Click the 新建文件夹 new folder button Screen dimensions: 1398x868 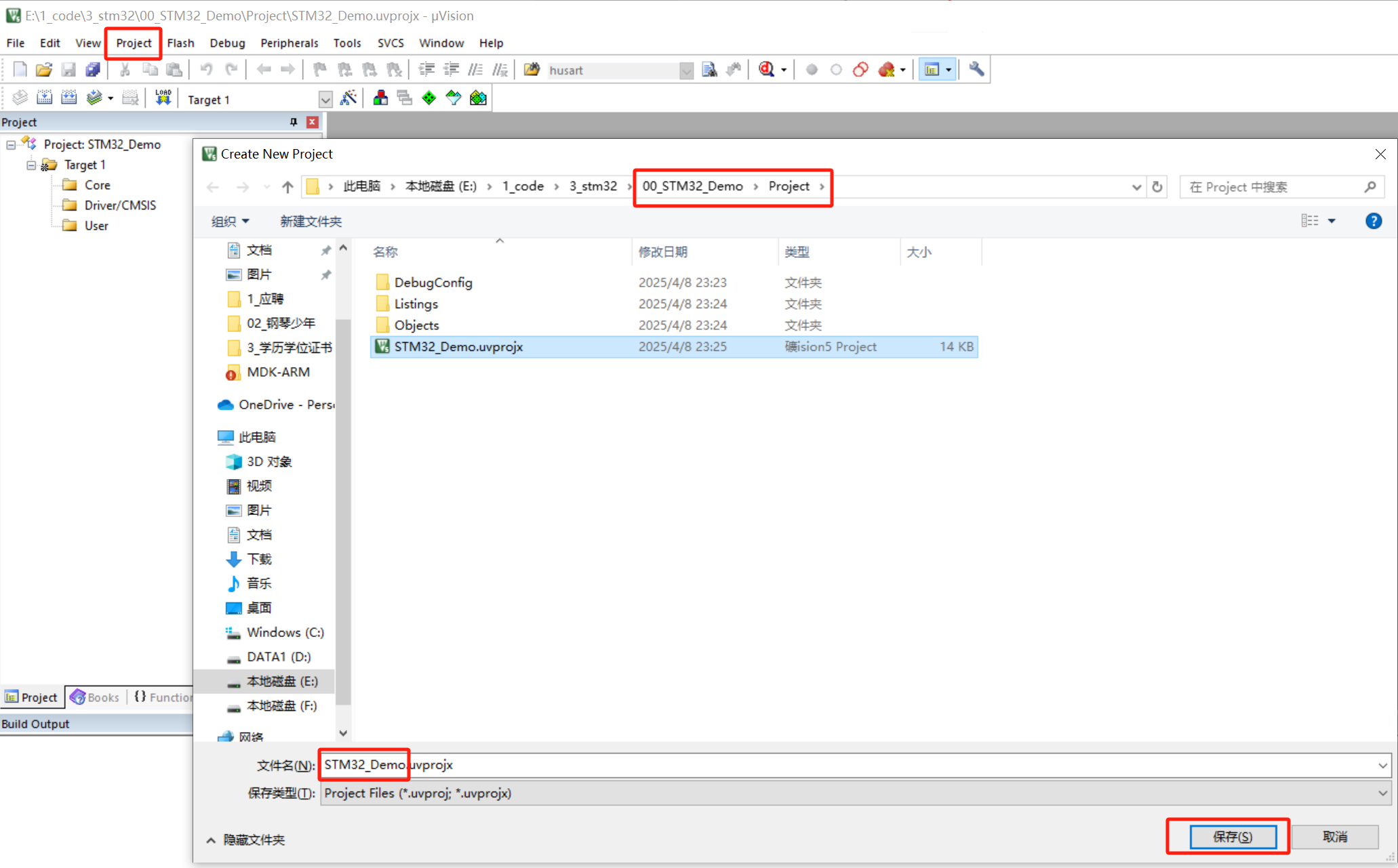point(311,221)
